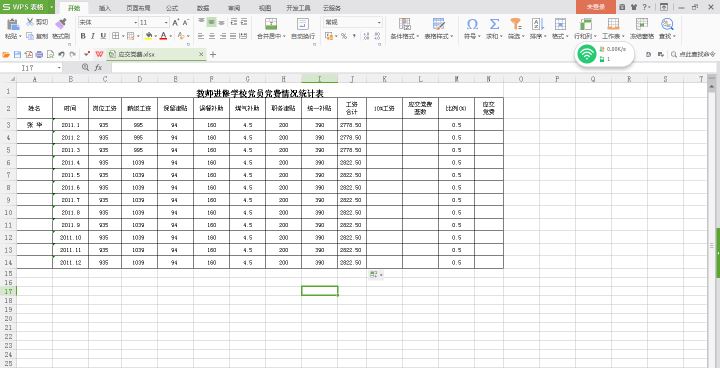Click the Copy (复制) icon
This screenshot has height=368, width=720.
point(30,36)
